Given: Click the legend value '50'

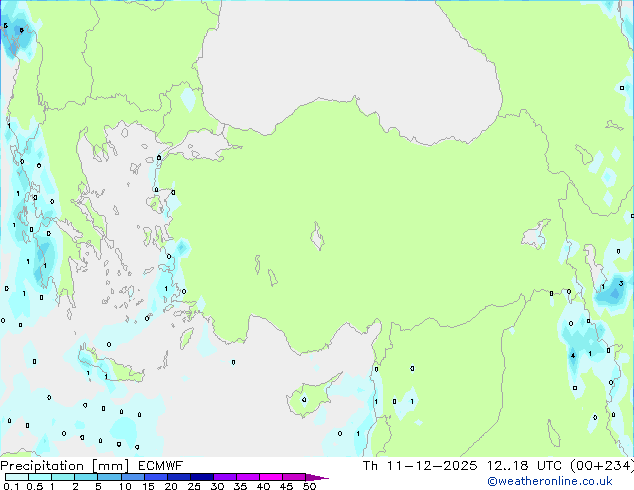Looking at the screenshot, I should 309,486.
